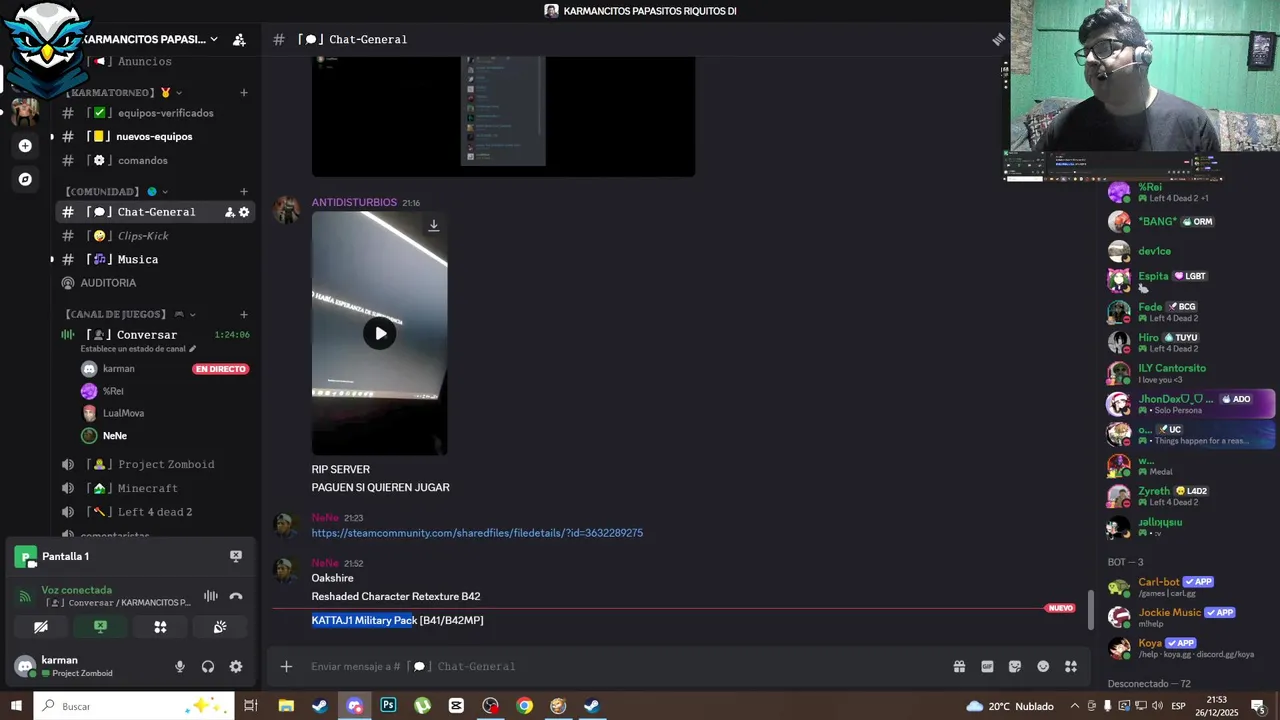Collapse the KARMATORNEO category
1280x720 pixels.
tap(126, 93)
